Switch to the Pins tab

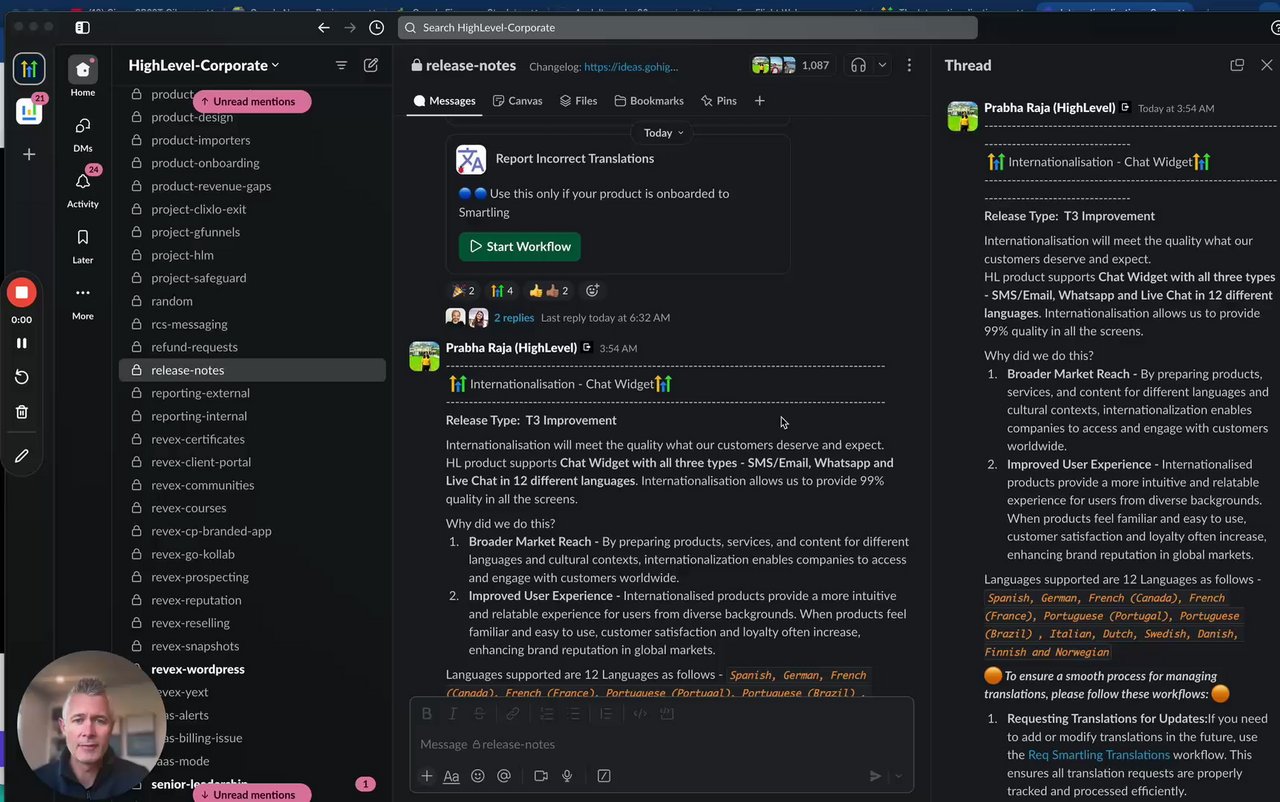719,101
